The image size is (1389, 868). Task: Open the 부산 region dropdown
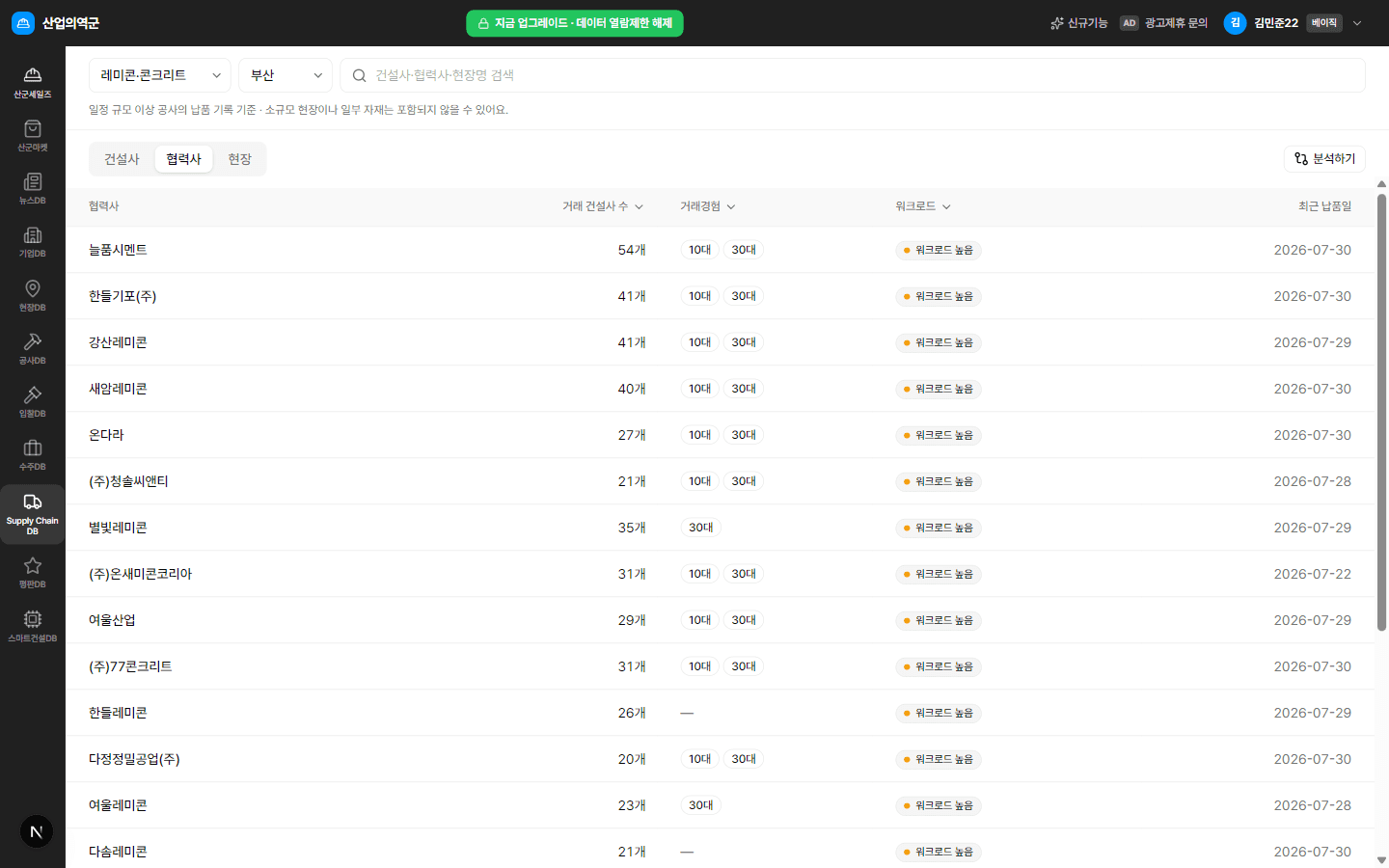[286, 75]
